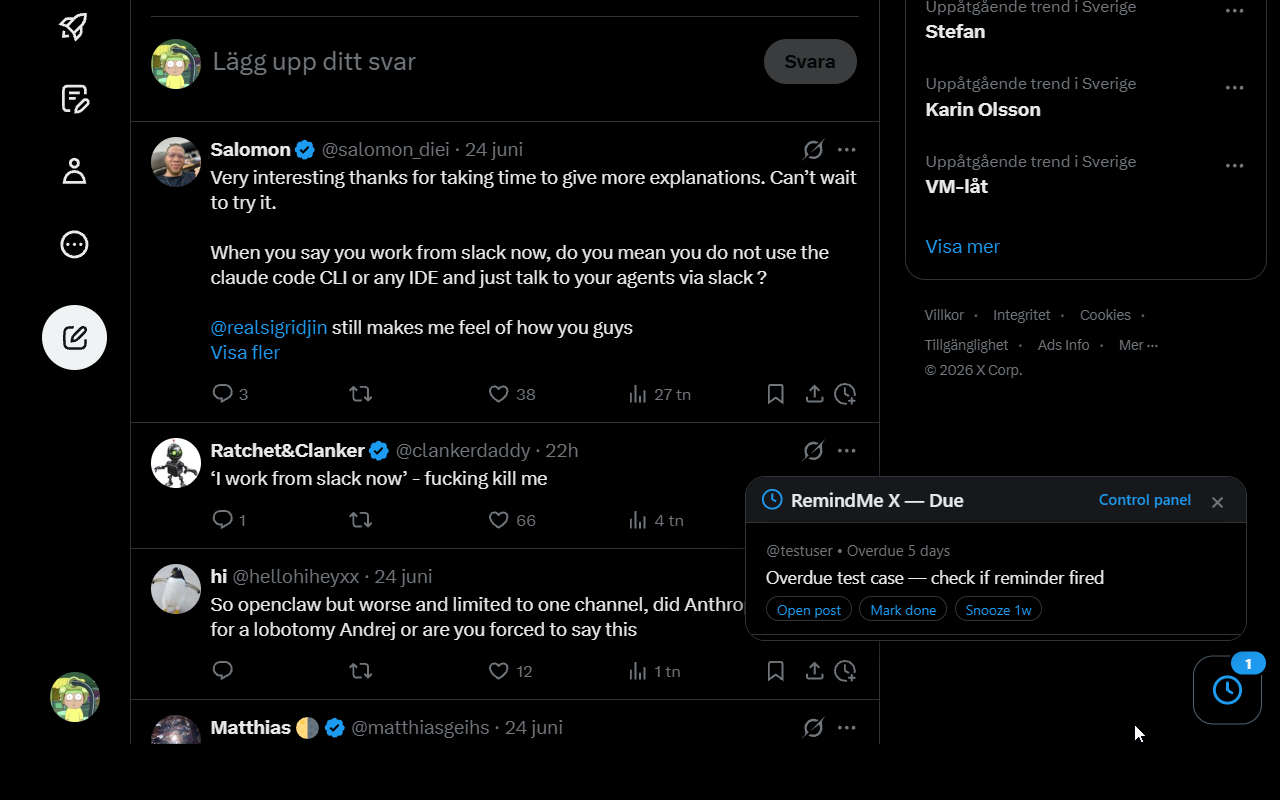Click reminder clock icon on Salomon's reply
The height and width of the screenshot is (800, 1280).
tap(845, 394)
